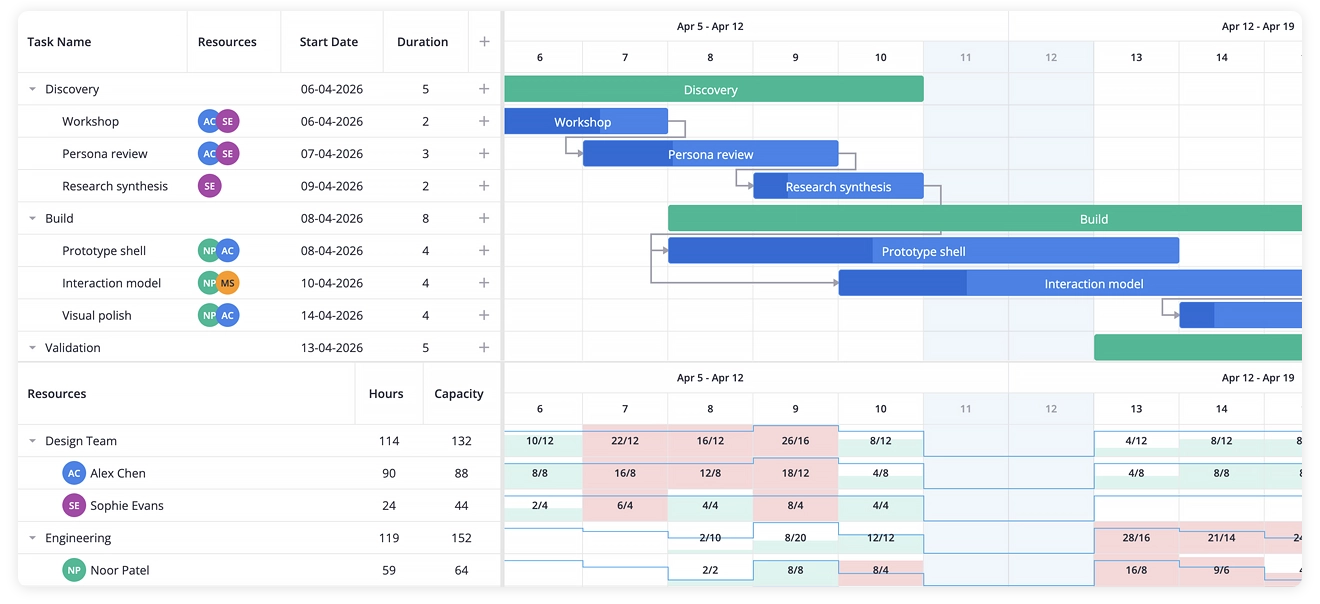Click Design Team 26/16 load cell
The width and height of the screenshot is (1320, 604).
click(796, 441)
